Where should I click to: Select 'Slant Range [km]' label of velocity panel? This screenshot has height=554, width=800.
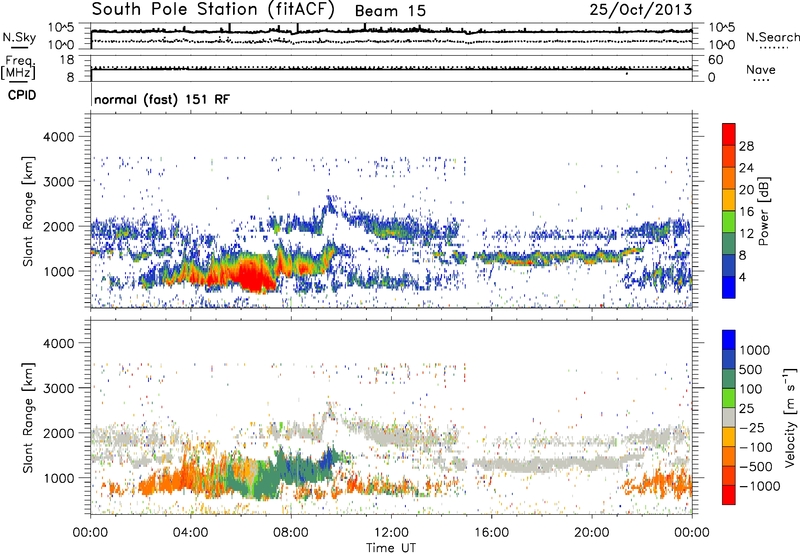28,418
